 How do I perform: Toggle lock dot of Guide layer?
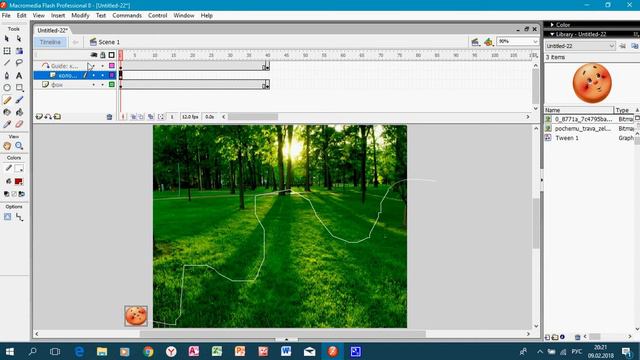coord(102,66)
